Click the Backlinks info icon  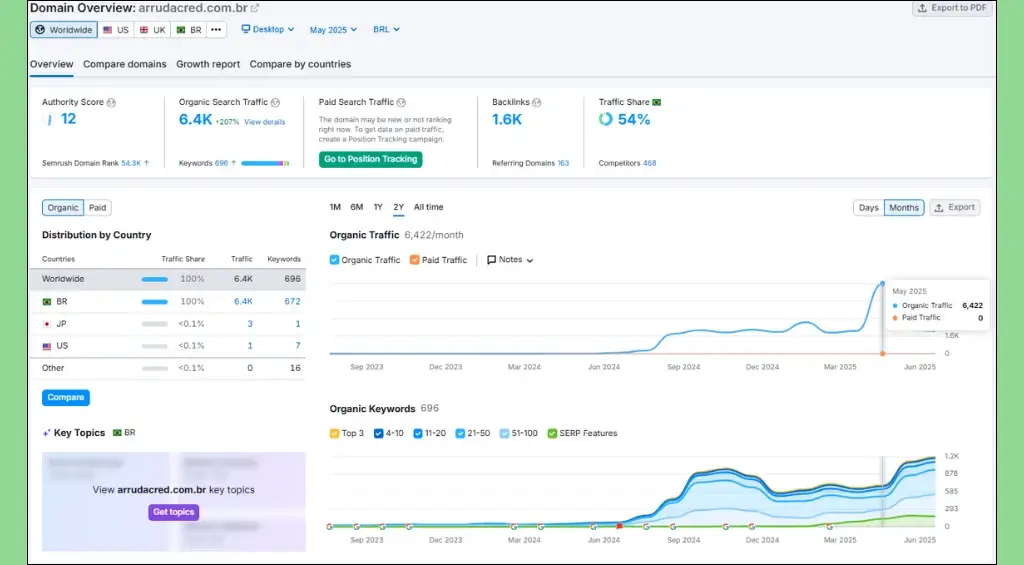[x=537, y=103]
